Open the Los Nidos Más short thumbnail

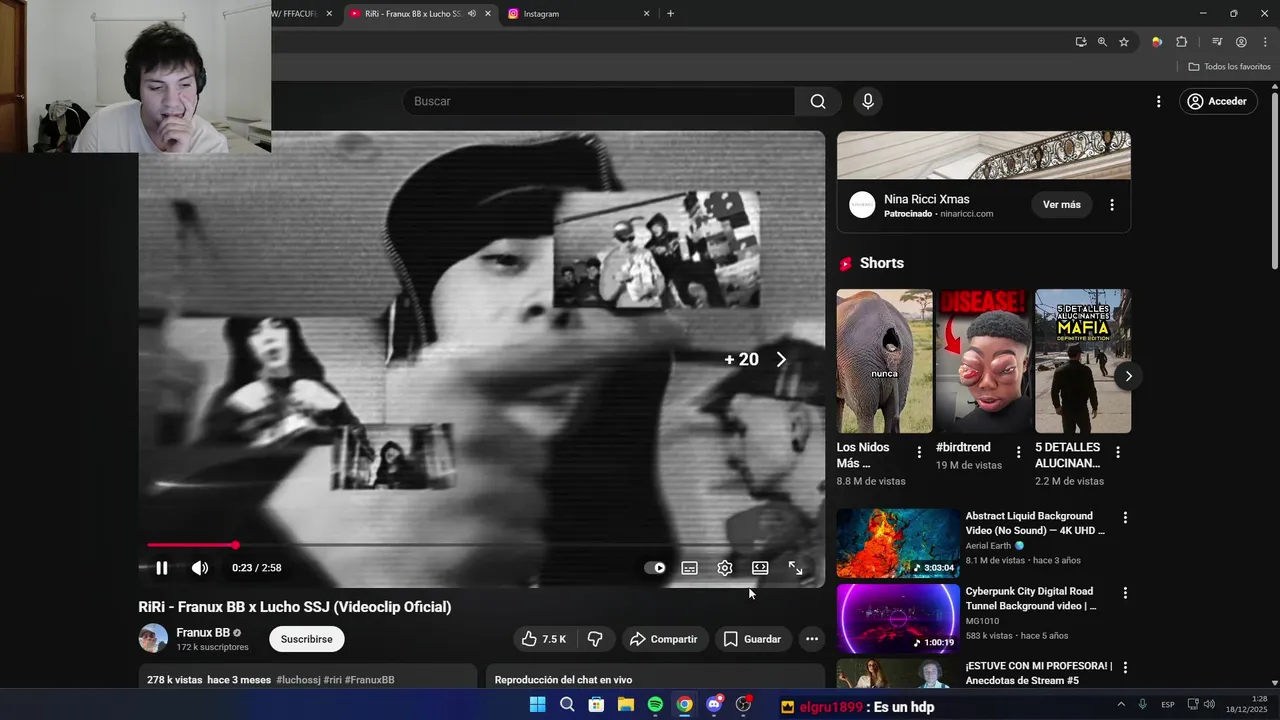tap(885, 361)
